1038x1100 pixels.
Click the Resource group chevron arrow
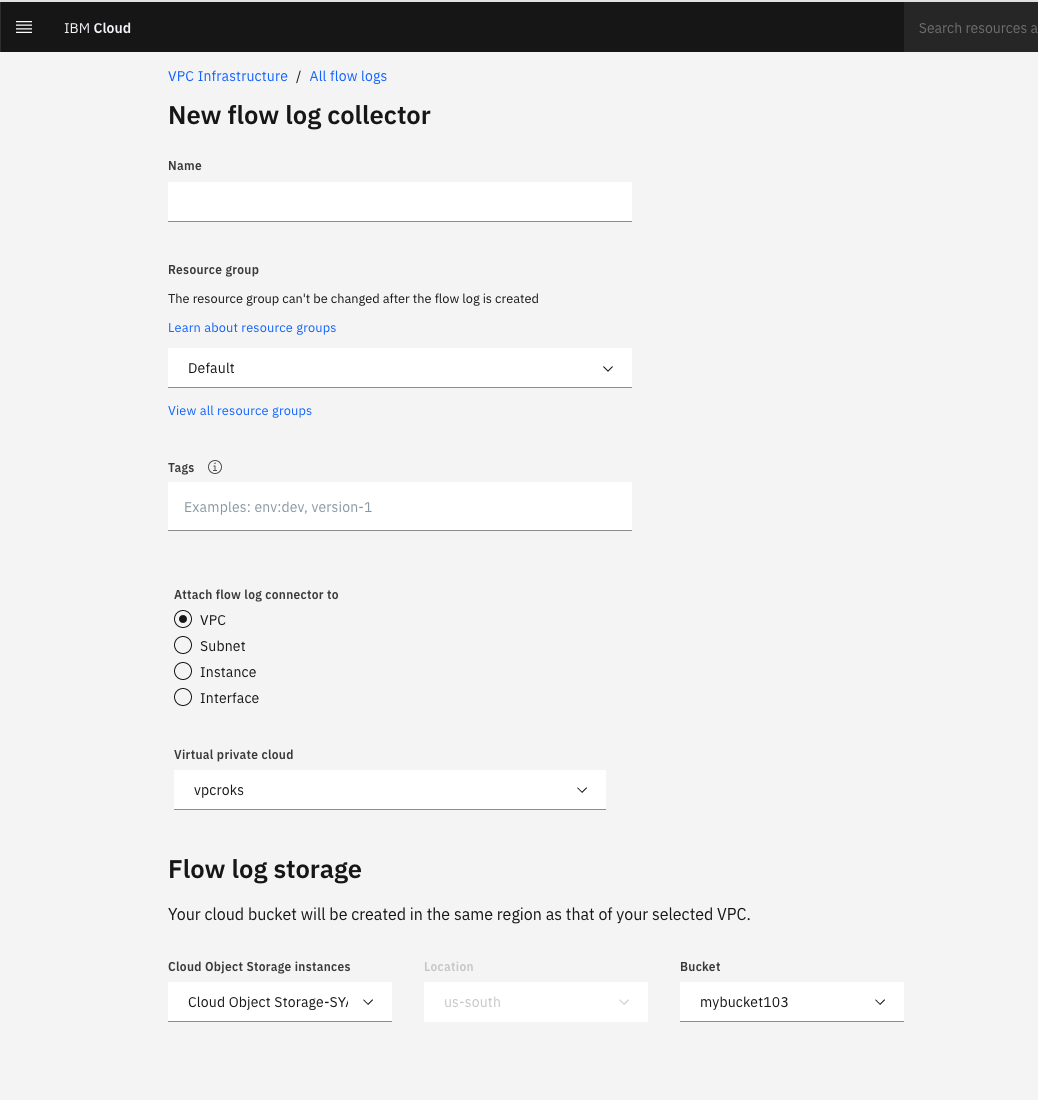(608, 368)
